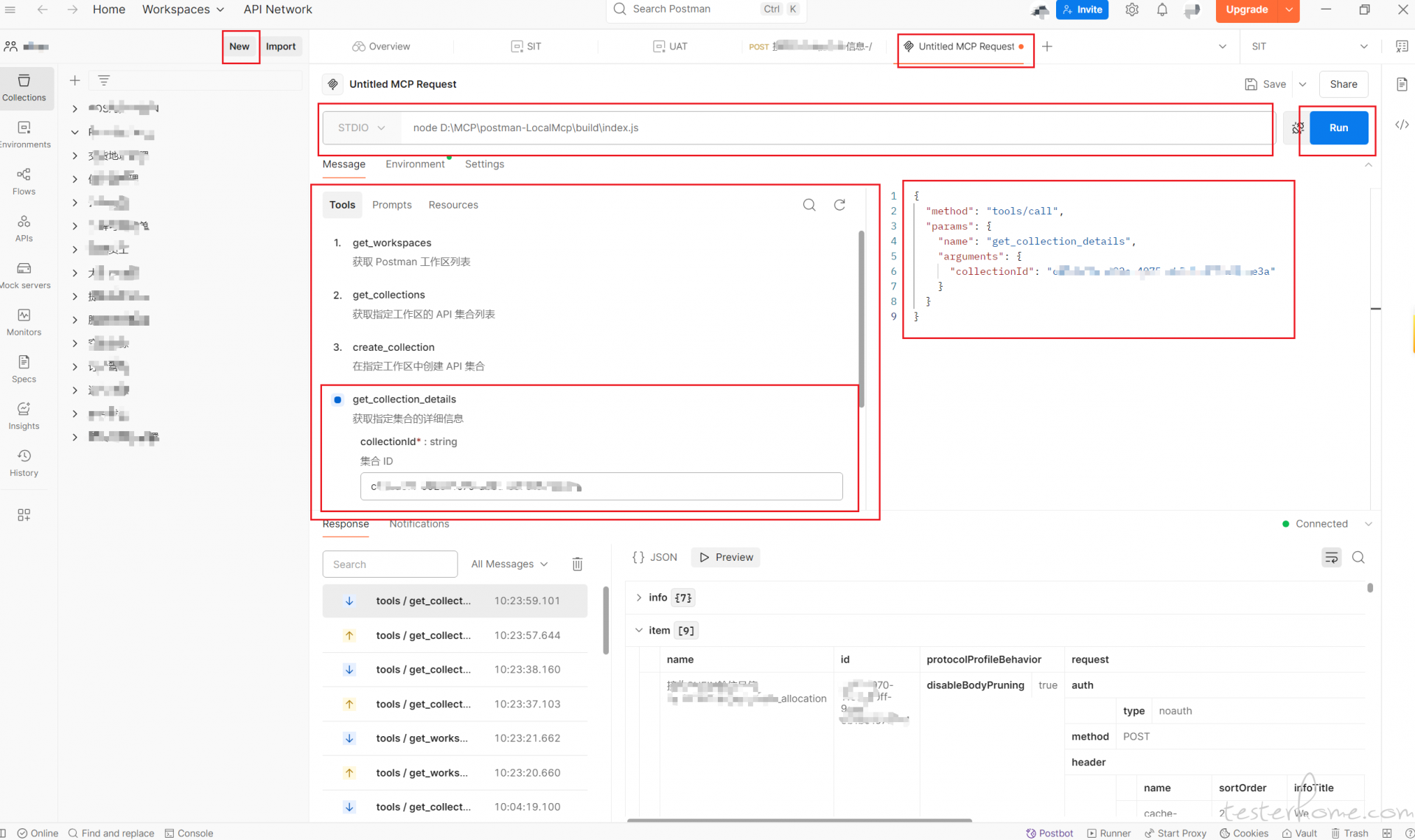Open the Insights sidebar panel
Image resolution: width=1415 pixels, height=840 pixels.
(24, 416)
